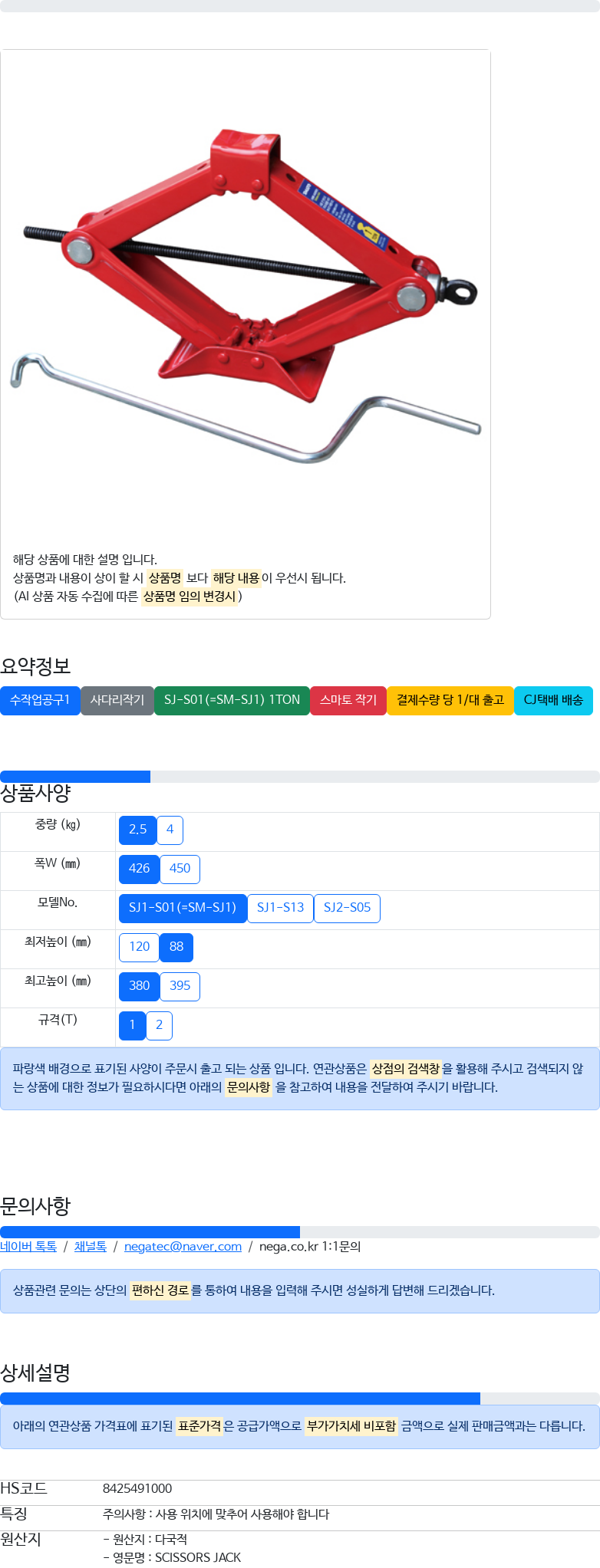Click the negatec@naver.com email link

pos(183,1247)
